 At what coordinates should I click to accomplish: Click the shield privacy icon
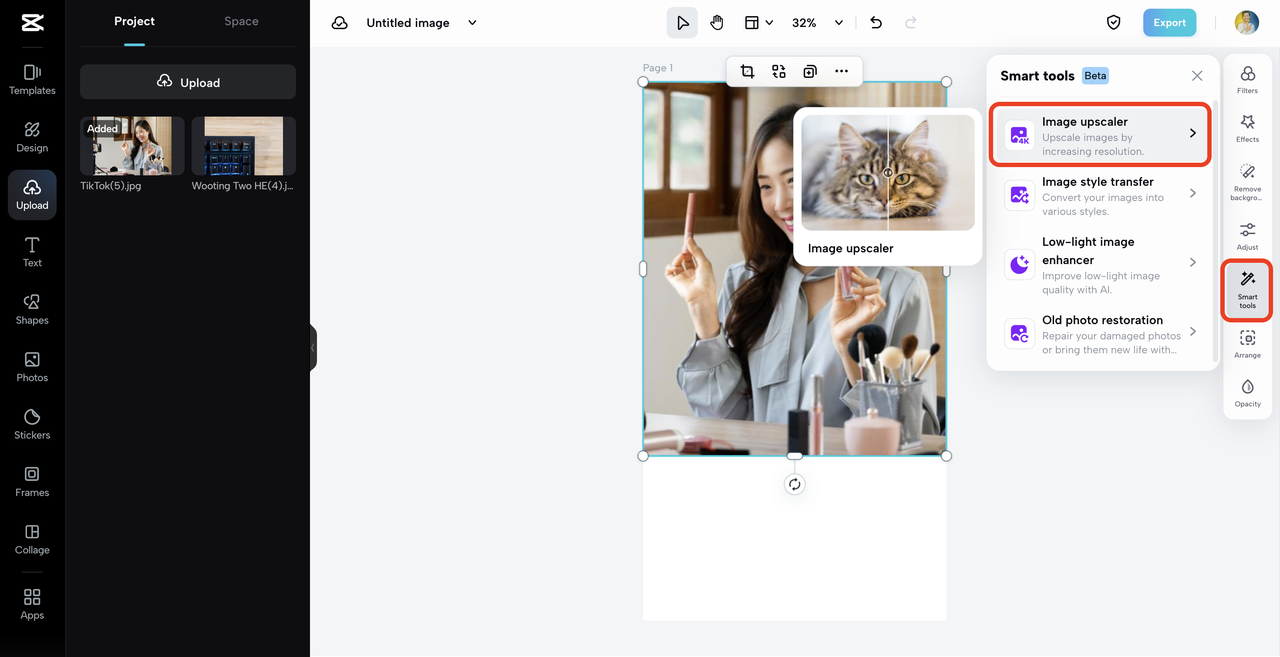tap(1113, 23)
